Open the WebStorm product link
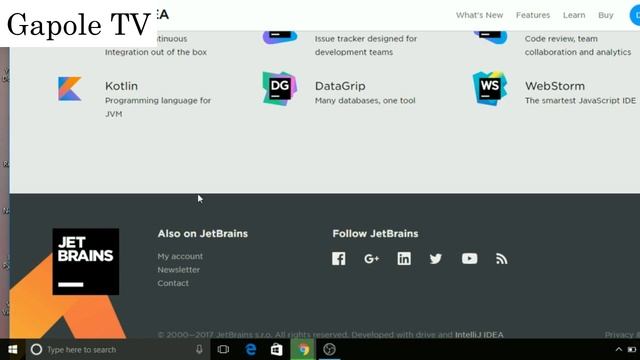640x360 pixels. 555,86
